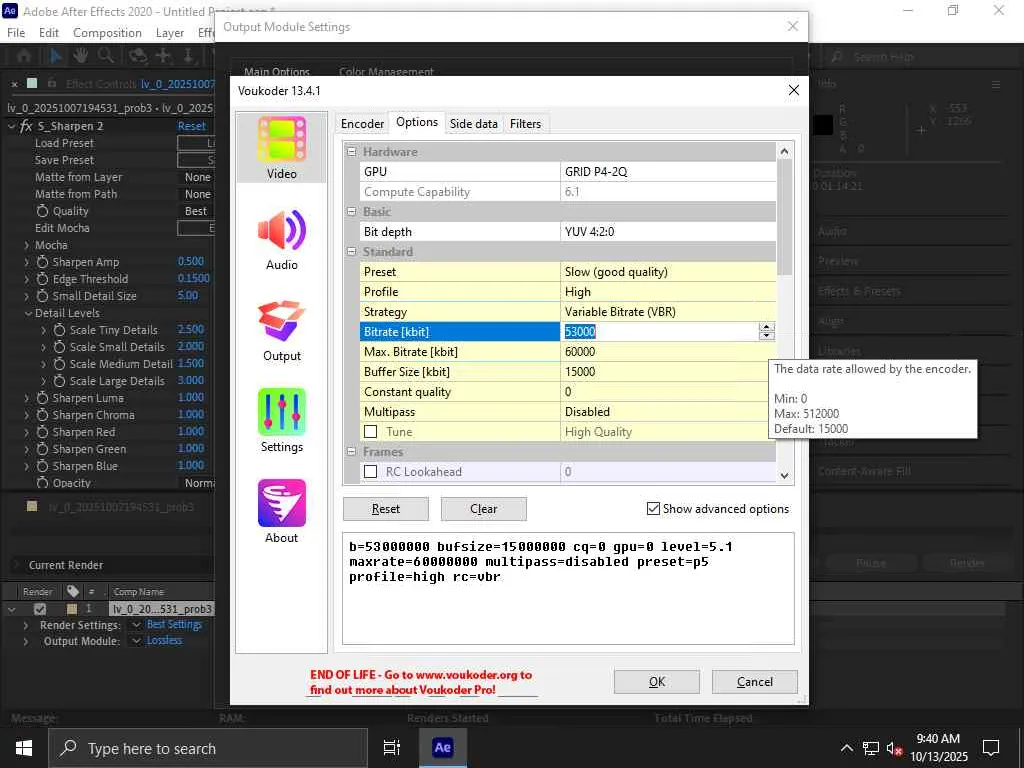This screenshot has width=1024, height=768.
Task: Click the Scale Medium Detail stopwatch icon
Action: point(59,364)
